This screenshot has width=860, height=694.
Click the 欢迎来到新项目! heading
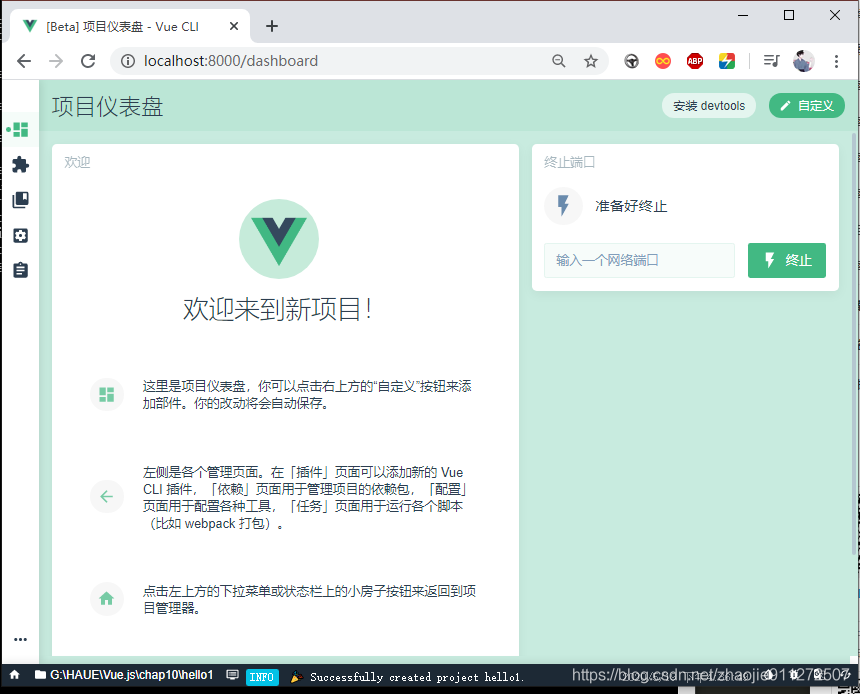click(278, 309)
